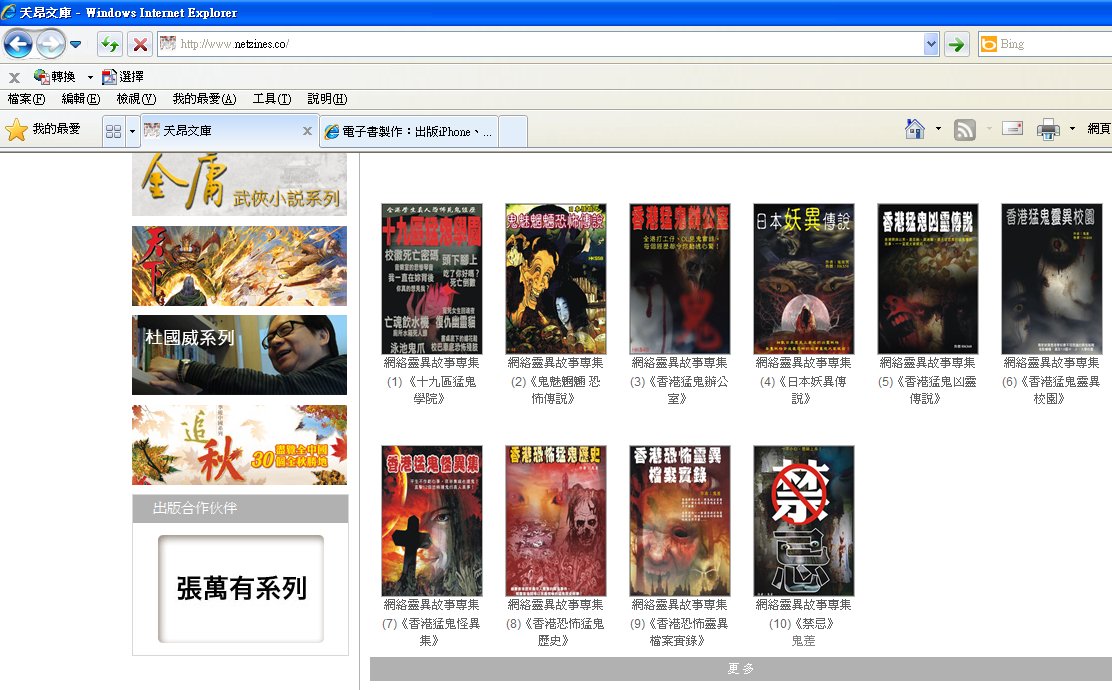Click the Read Mail icon
This screenshot has width=1112, height=690.
pyautogui.click(x=1012, y=129)
